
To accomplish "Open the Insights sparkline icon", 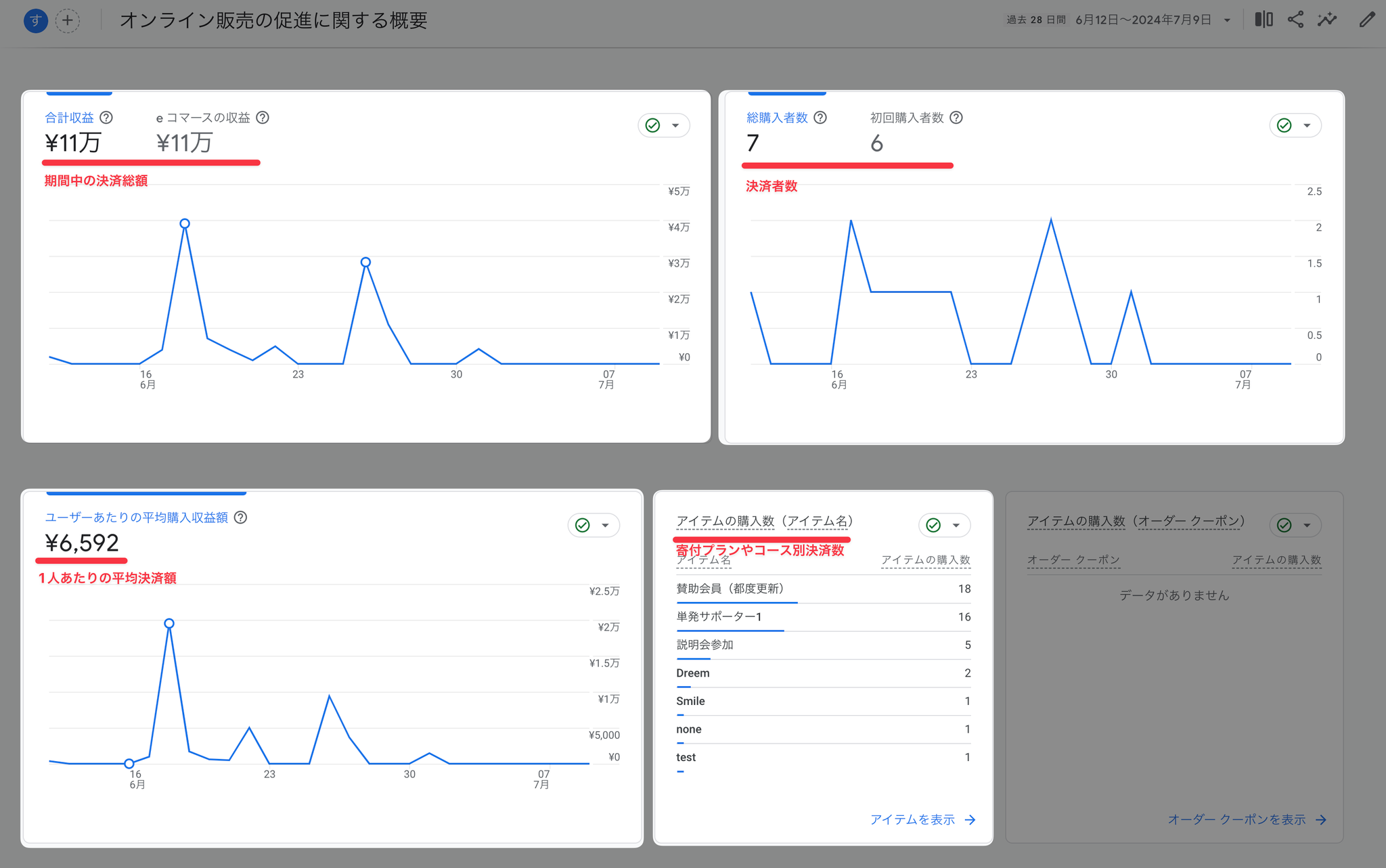I will [x=1327, y=20].
